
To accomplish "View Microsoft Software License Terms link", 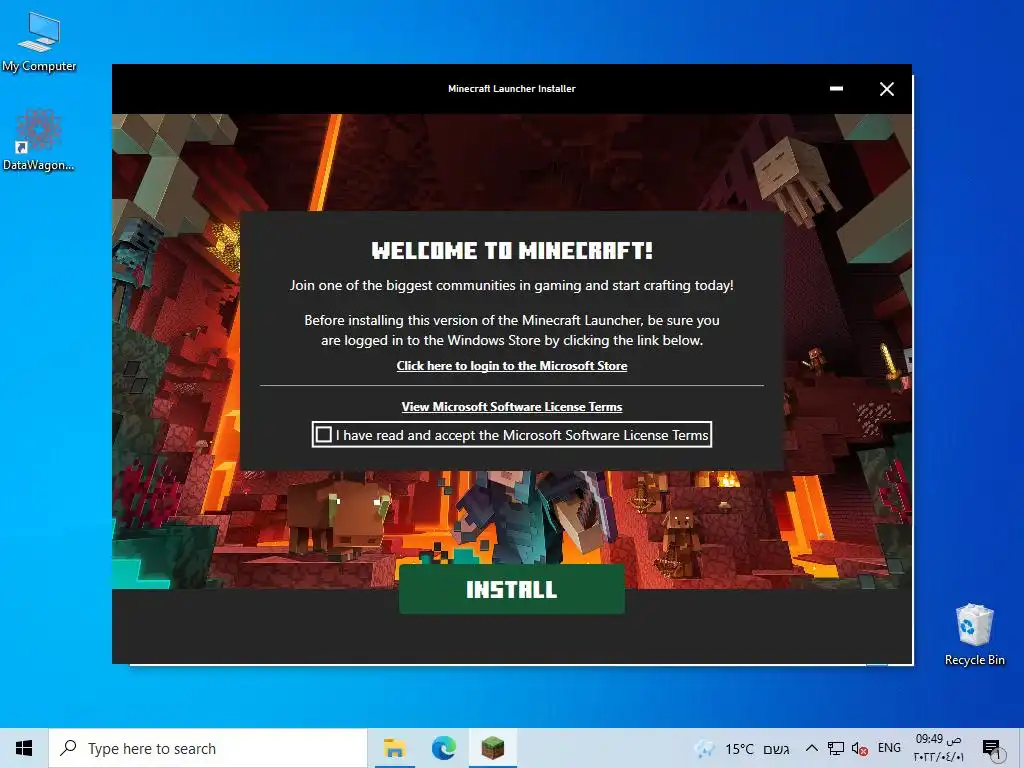I will [511, 407].
